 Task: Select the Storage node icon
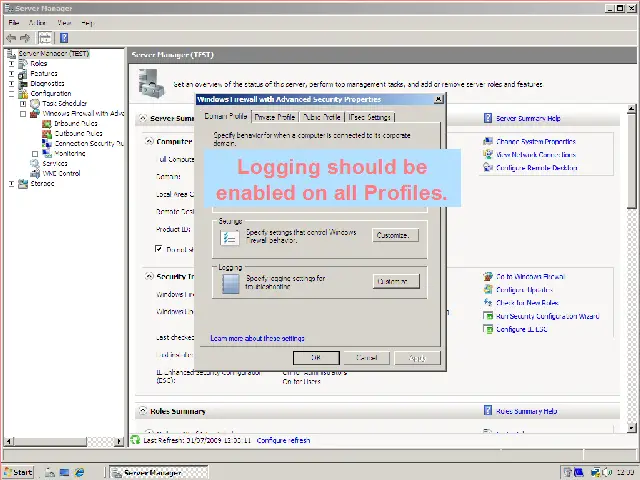point(23,184)
